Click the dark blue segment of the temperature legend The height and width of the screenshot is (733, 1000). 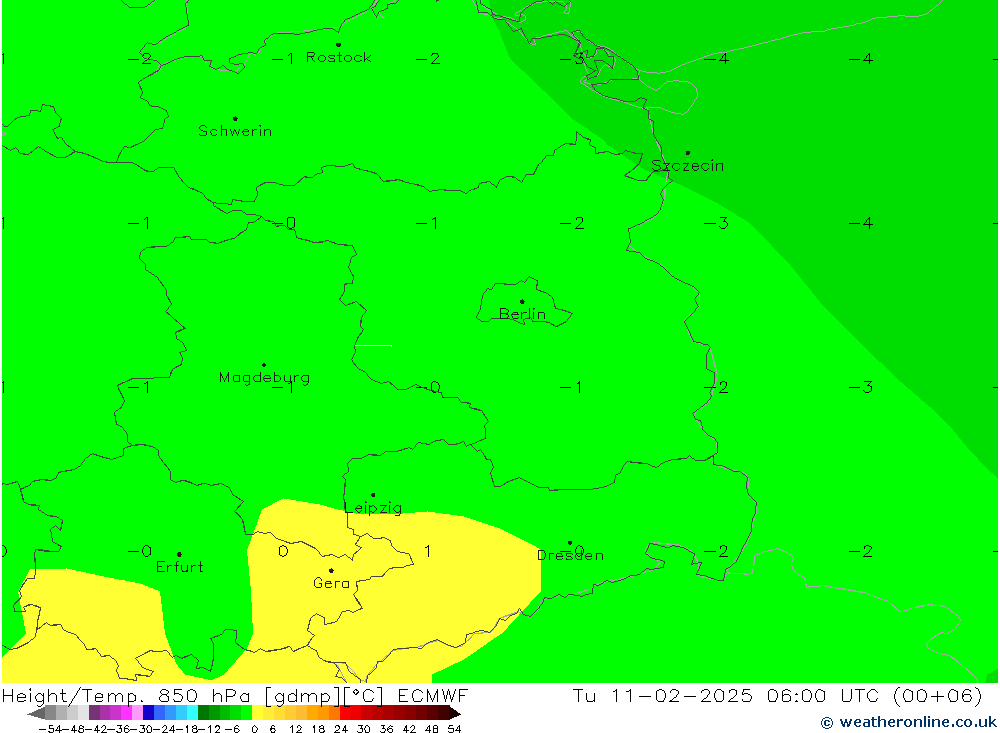(x=148, y=713)
